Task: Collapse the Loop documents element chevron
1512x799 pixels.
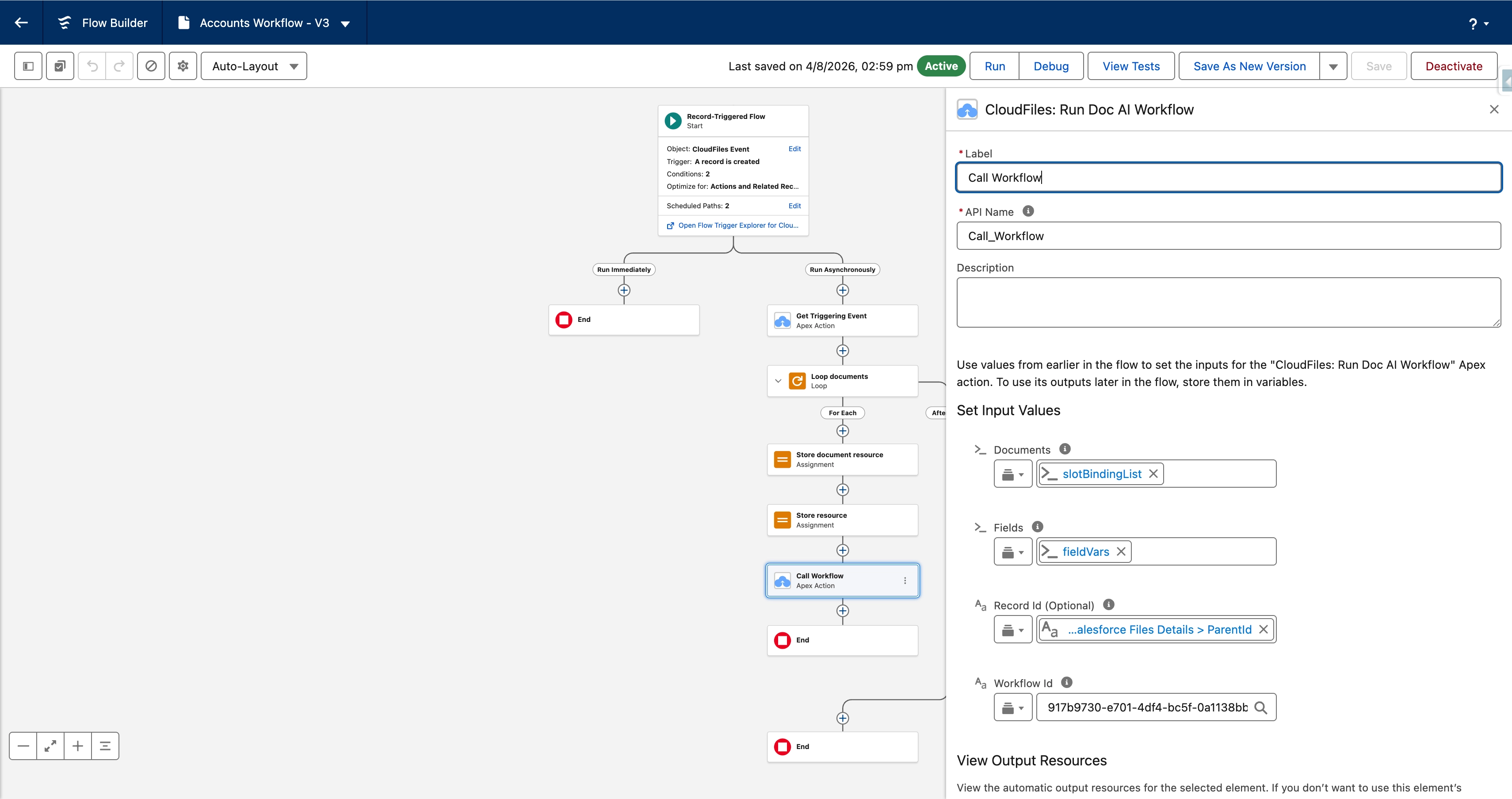Action: (x=778, y=381)
